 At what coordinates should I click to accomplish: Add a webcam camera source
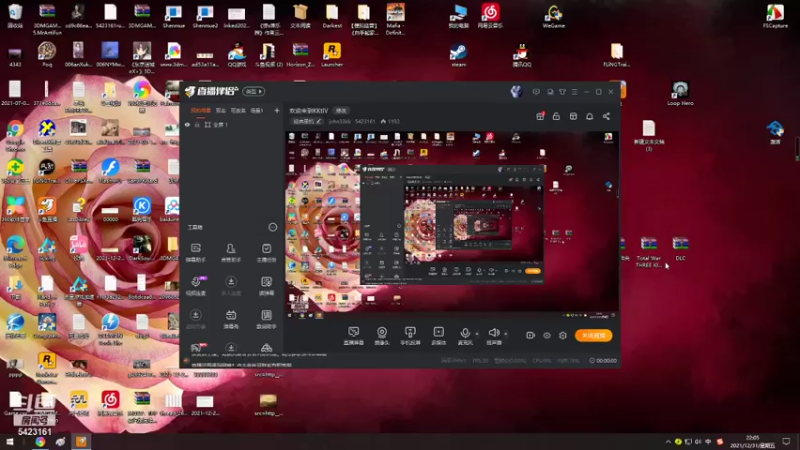[382, 336]
